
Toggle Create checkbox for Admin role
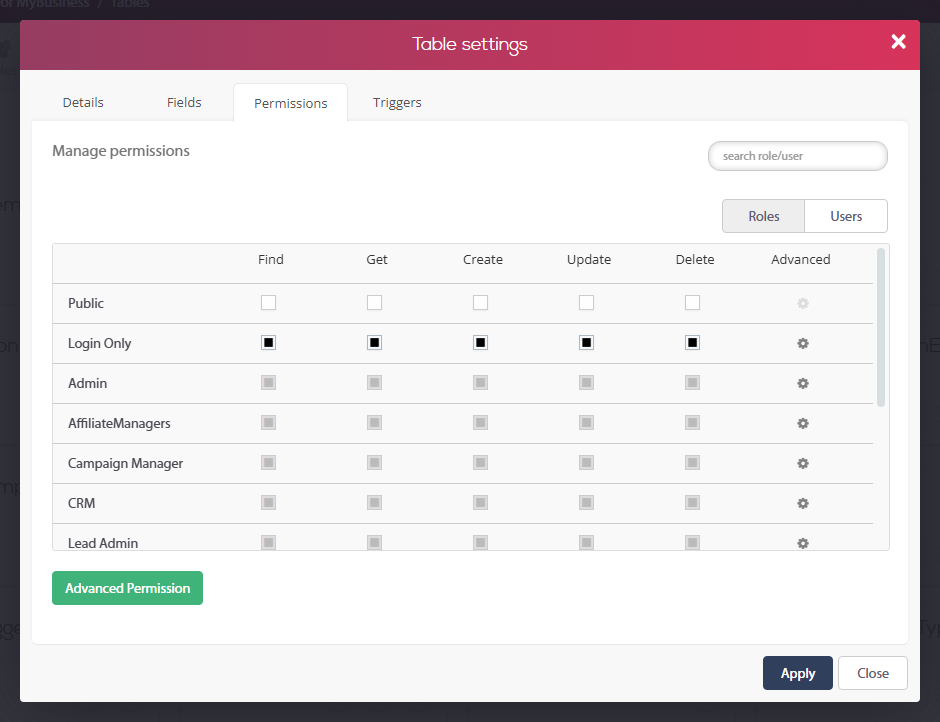click(x=480, y=383)
